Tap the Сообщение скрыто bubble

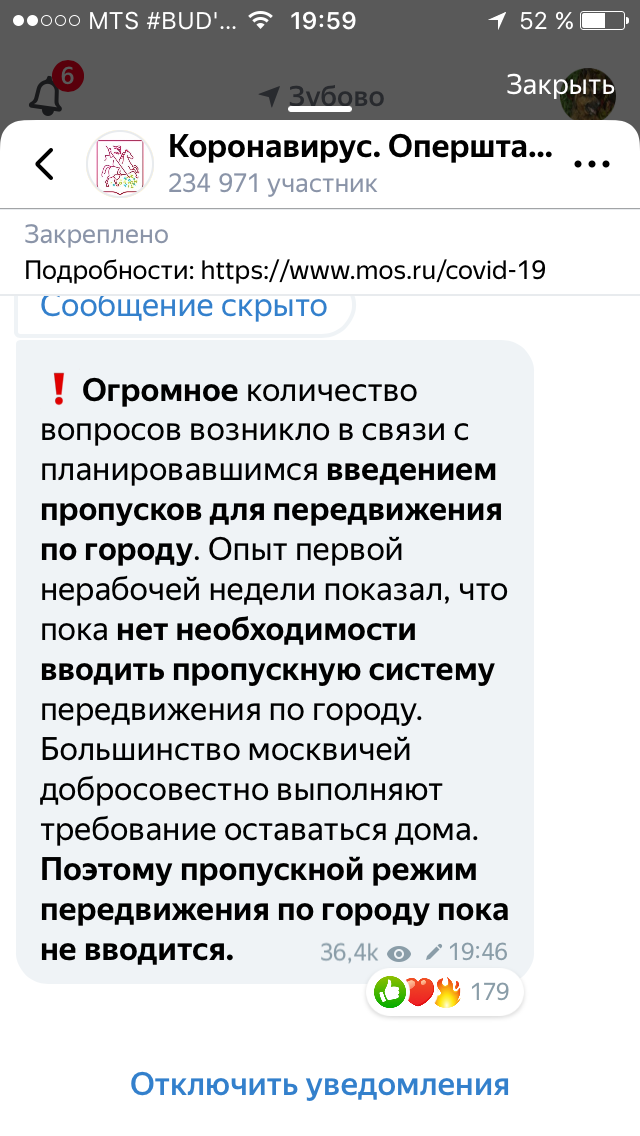[184, 306]
